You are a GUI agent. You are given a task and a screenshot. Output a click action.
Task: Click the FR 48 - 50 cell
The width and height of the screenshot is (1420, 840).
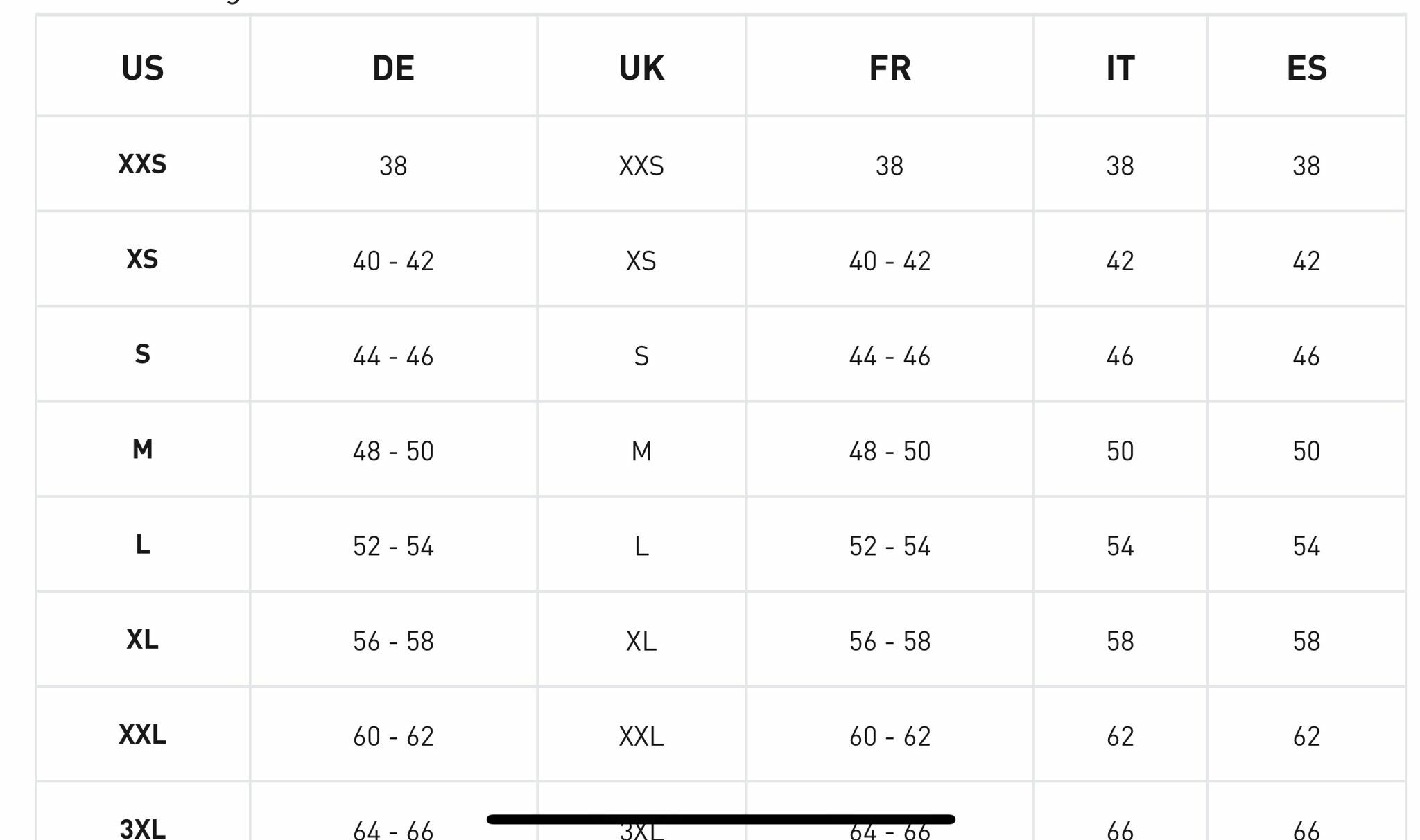[x=890, y=451]
